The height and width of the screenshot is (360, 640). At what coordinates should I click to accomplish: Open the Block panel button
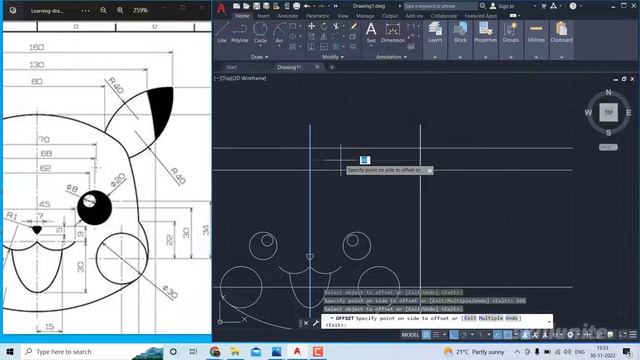pos(460,32)
